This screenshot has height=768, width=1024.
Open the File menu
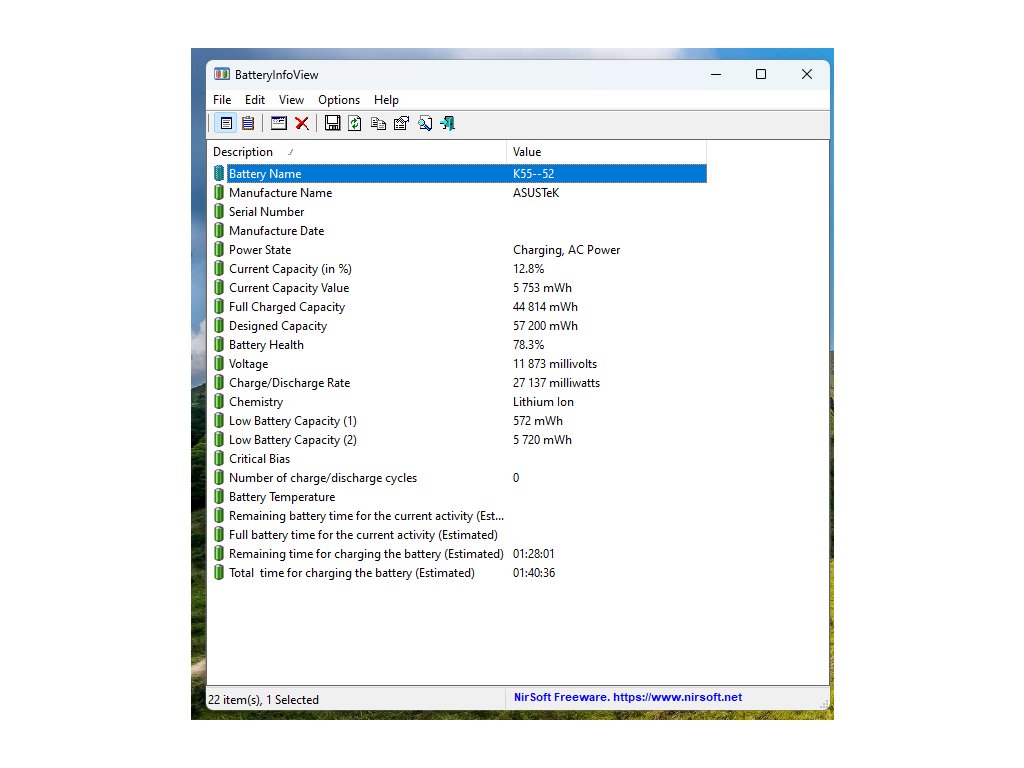(x=222, y=100)
